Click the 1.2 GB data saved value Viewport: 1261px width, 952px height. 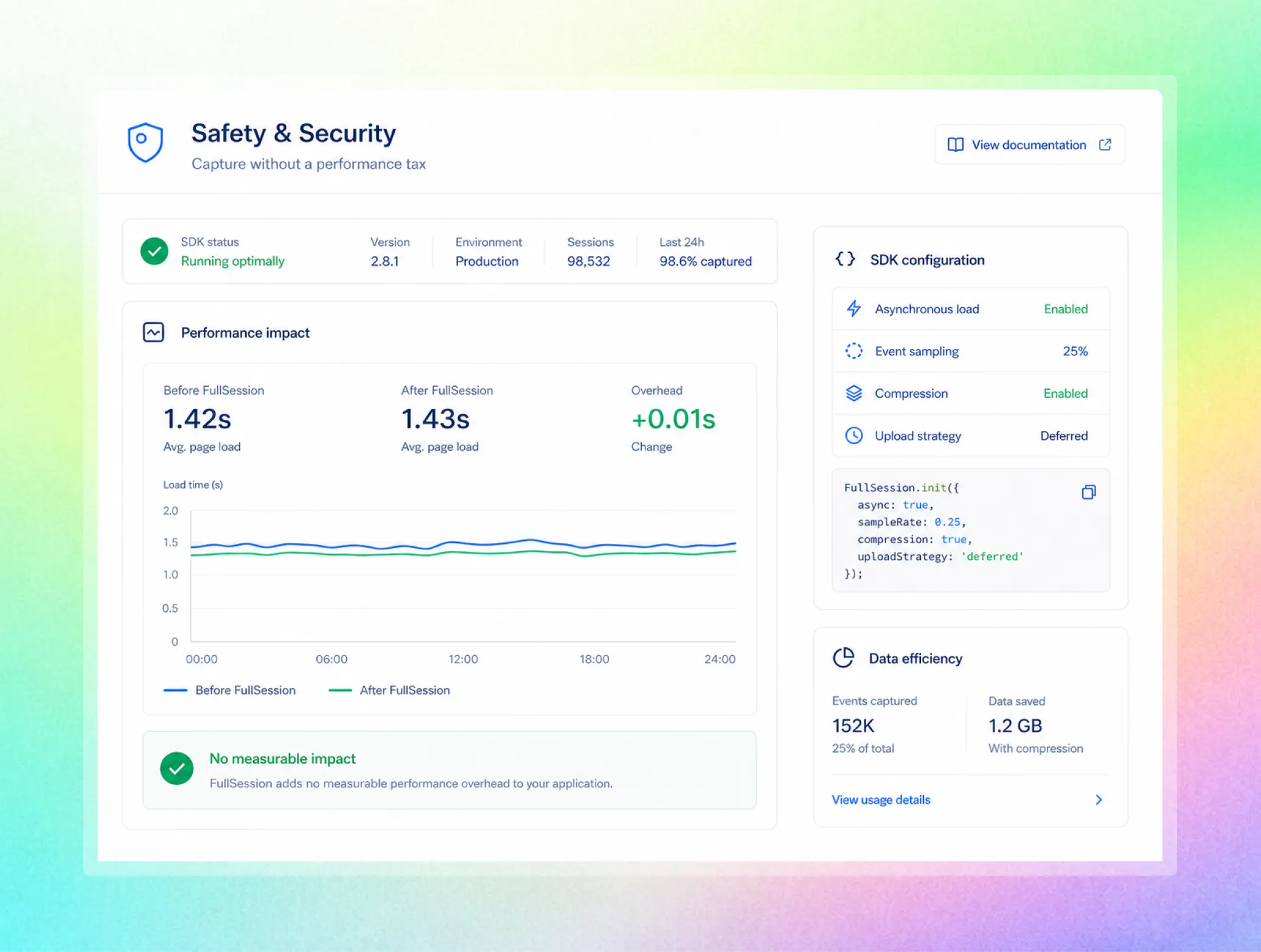tap(1015, 726)
